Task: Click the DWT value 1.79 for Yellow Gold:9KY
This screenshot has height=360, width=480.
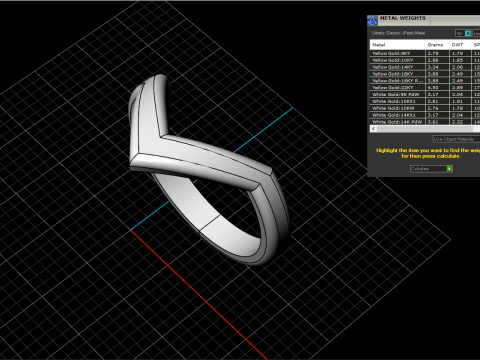Action: 457,53
